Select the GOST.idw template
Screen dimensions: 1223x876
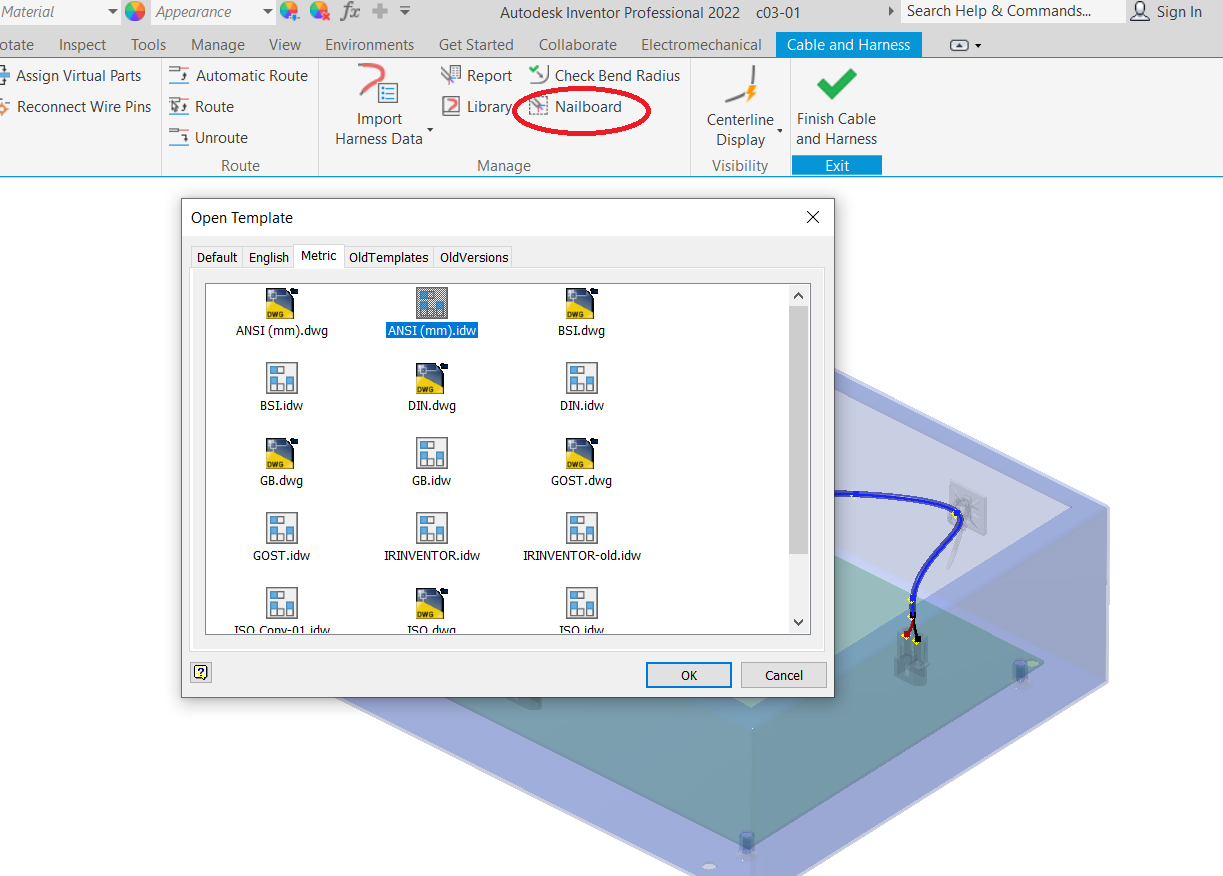(281, 536)
